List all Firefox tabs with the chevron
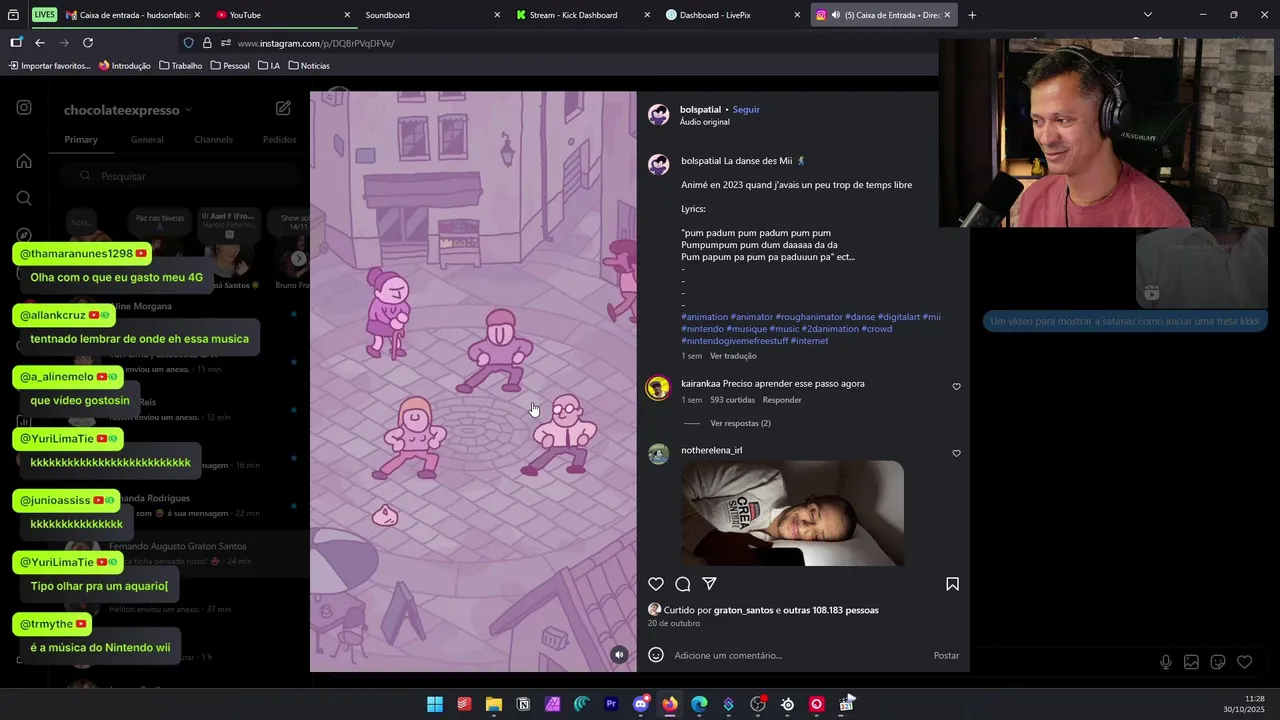 [1147, 15]
